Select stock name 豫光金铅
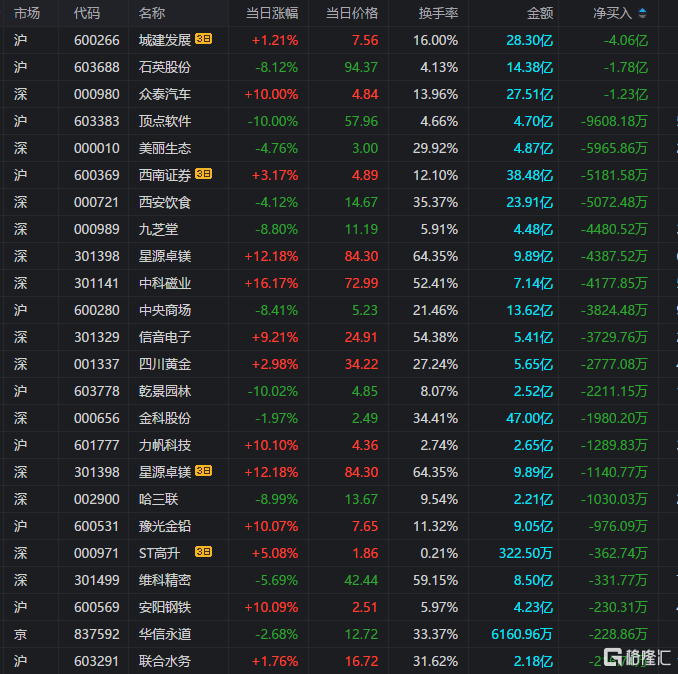 [165, 526]
